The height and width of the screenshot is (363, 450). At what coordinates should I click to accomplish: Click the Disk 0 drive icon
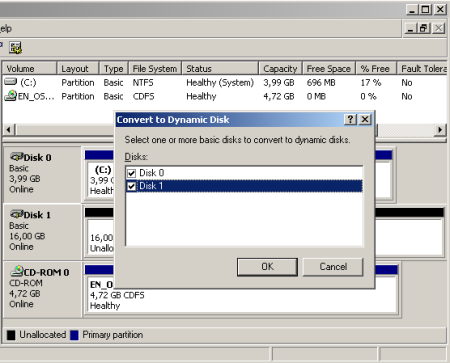(16, 157)
